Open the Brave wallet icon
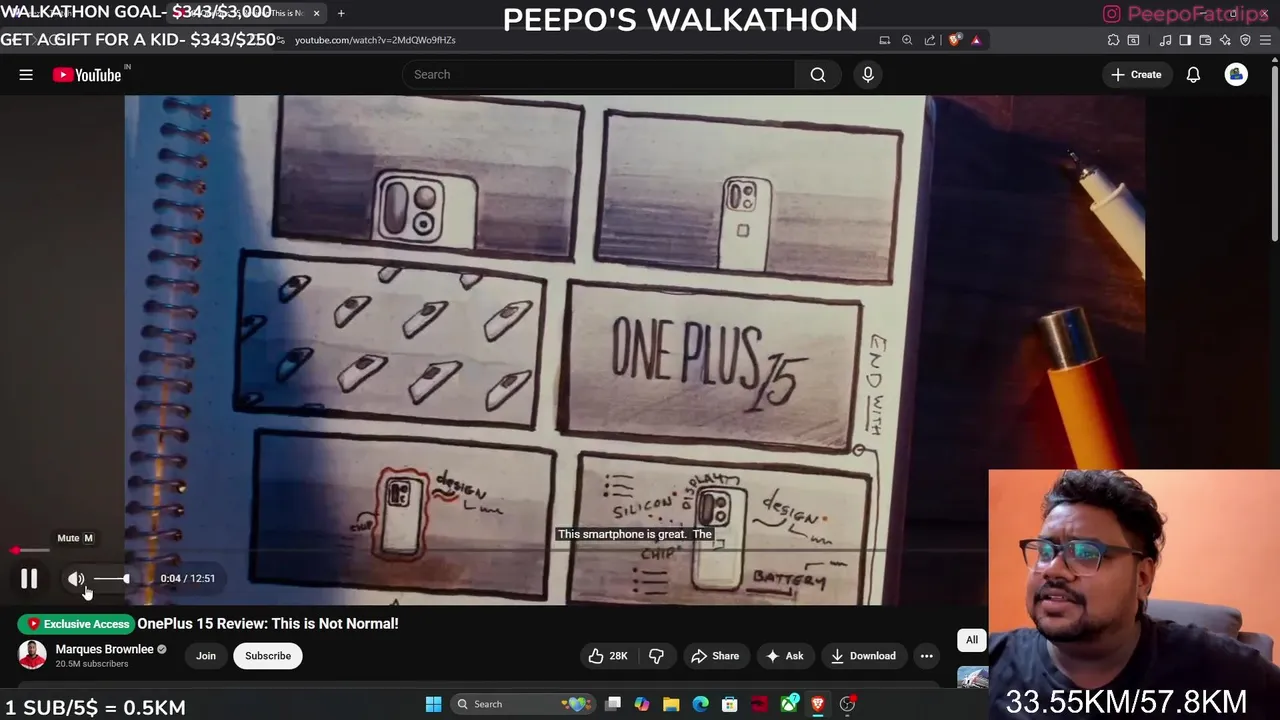 tap(1205, 40)
